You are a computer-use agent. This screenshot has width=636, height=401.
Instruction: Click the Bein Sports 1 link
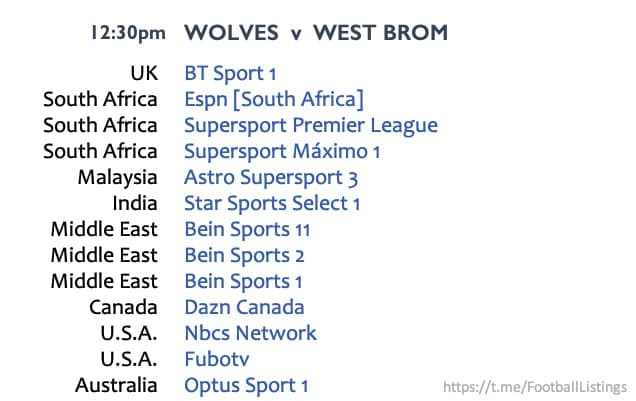[243, 282]
